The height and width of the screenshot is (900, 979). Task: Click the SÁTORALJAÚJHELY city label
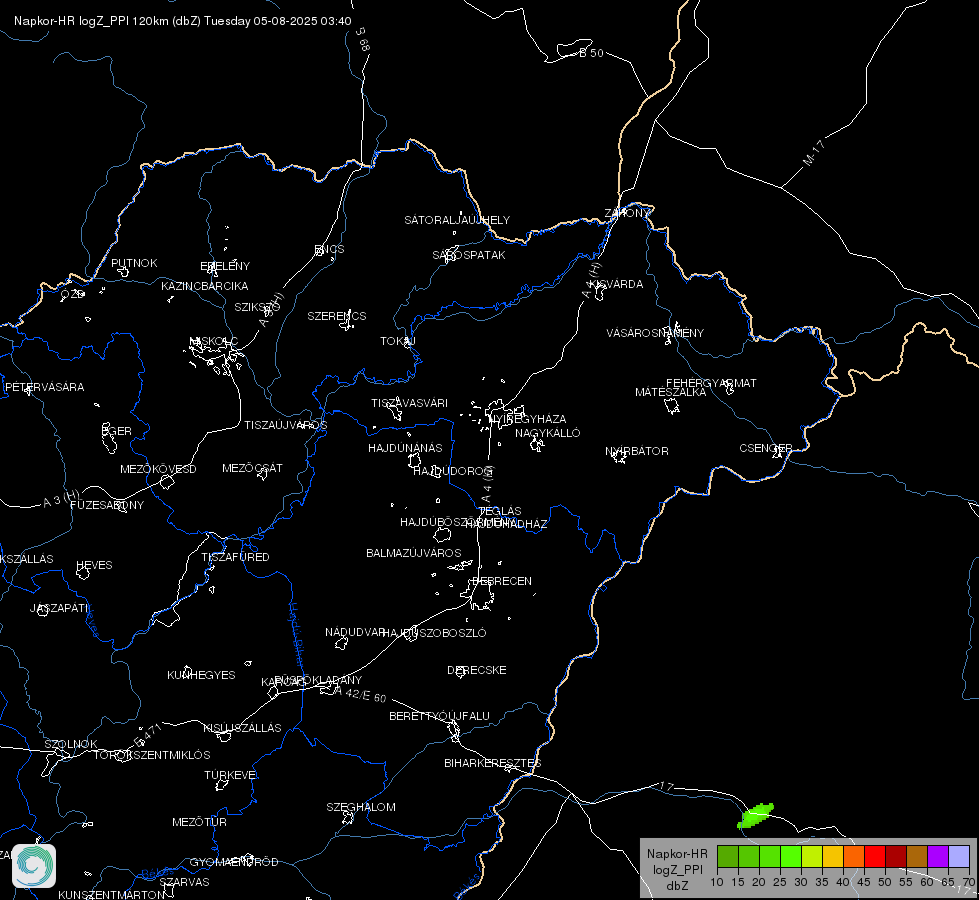457,220
